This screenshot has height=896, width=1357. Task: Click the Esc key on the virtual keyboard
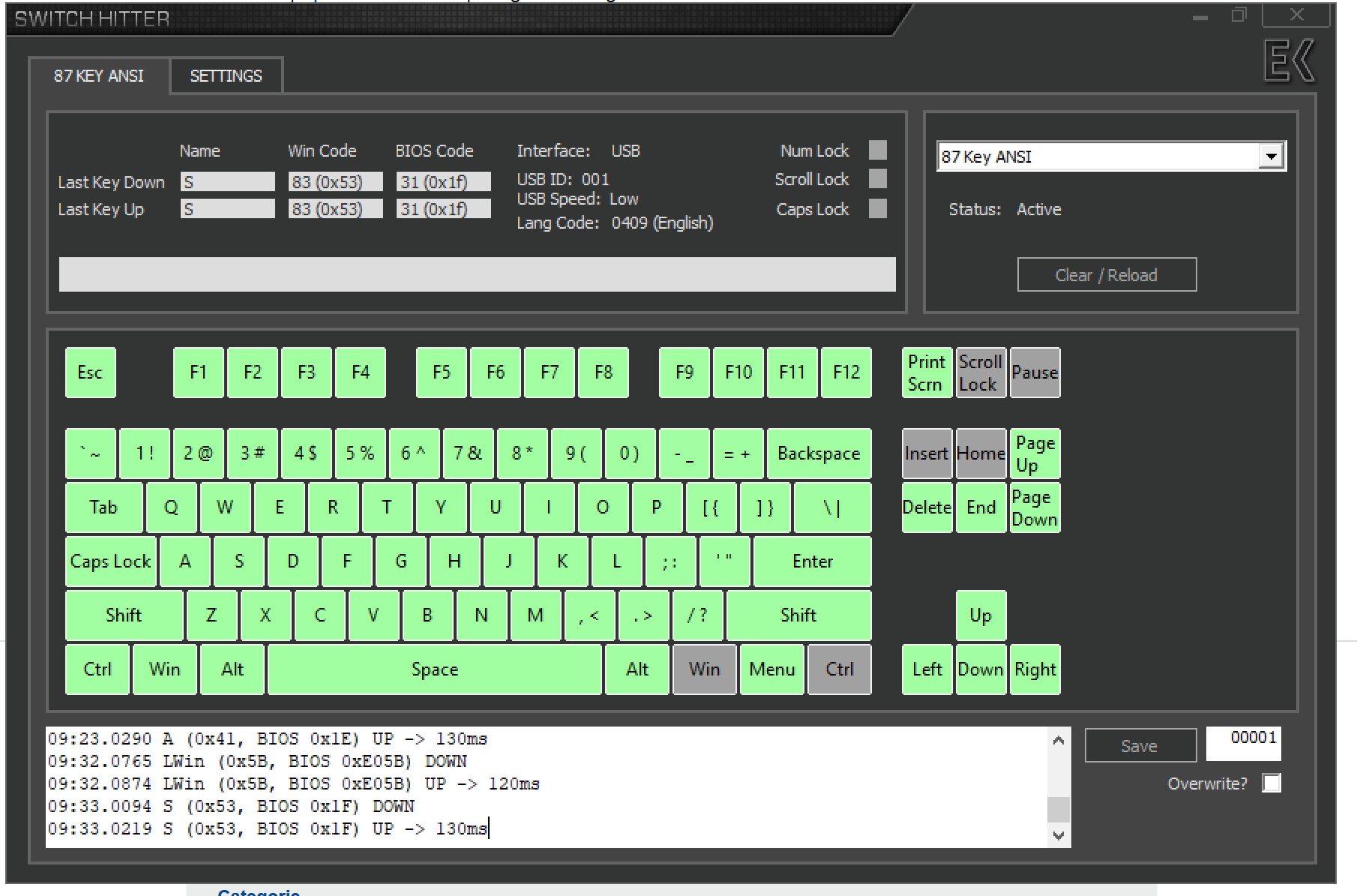(91, 373)
